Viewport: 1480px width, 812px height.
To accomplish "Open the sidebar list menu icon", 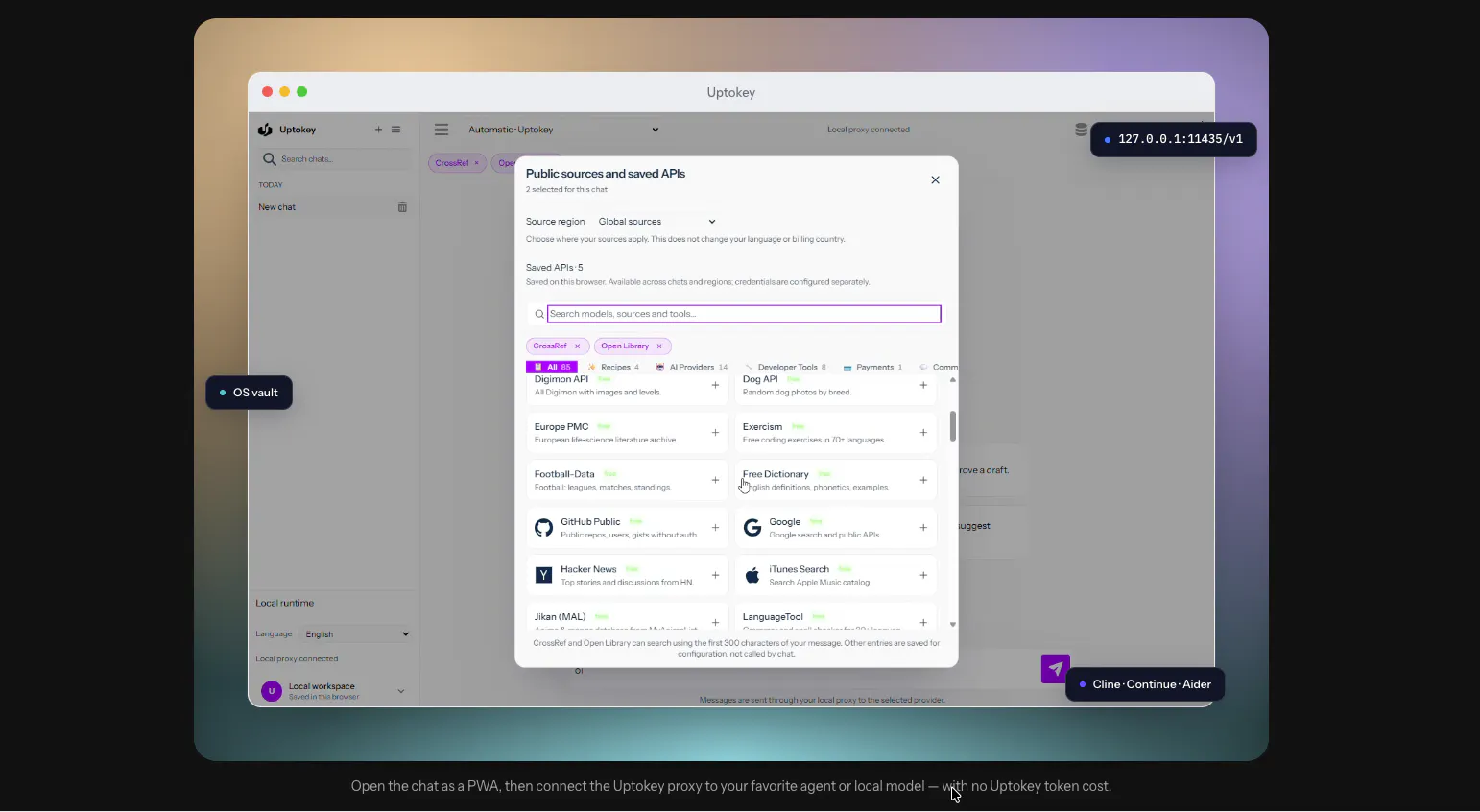I will pyautogui.click(x=395, y=130).
